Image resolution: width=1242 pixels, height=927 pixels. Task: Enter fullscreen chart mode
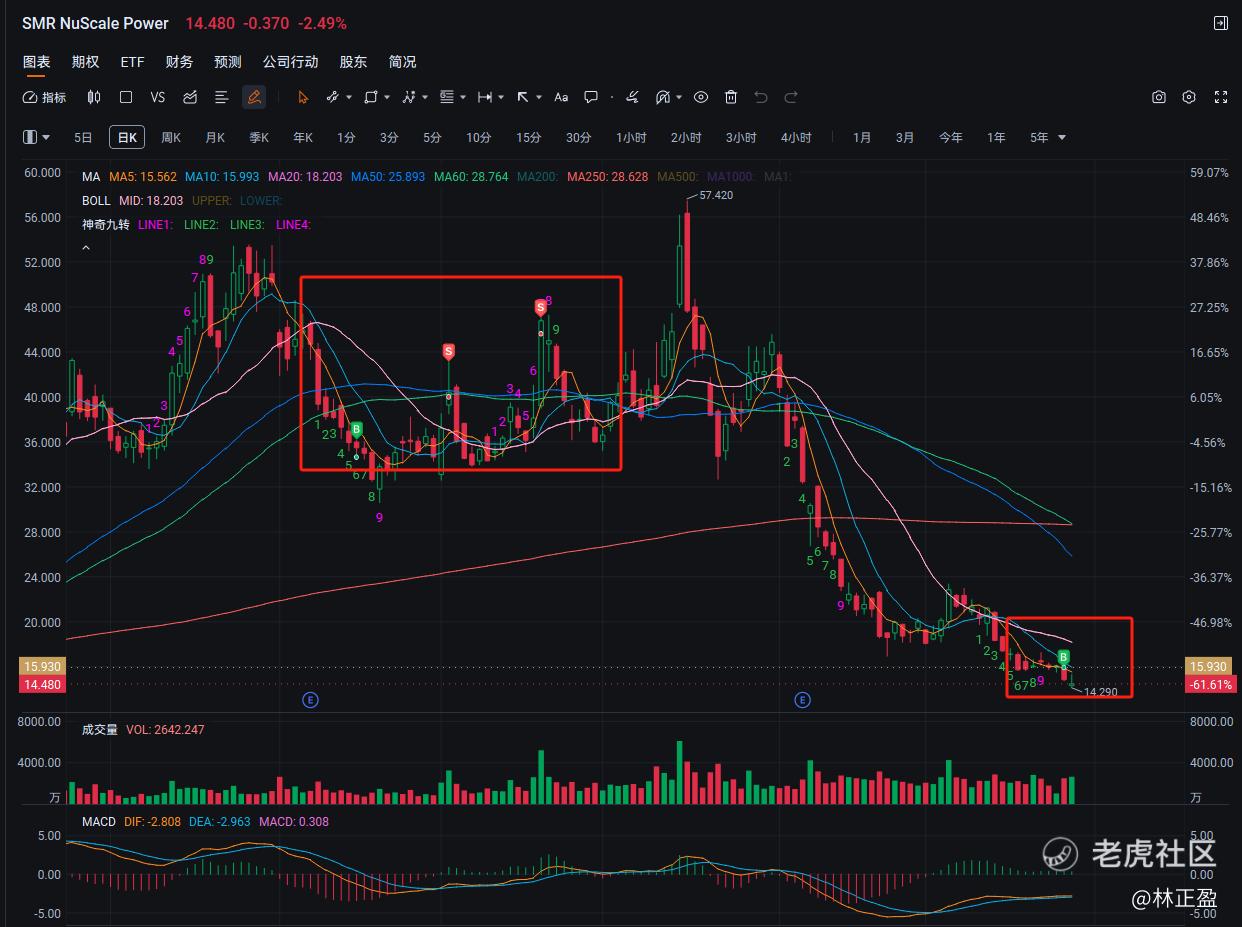1220,97
